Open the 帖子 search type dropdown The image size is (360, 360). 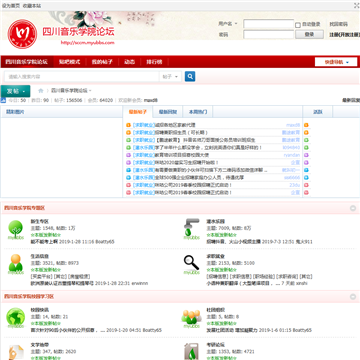pos(170,77)
